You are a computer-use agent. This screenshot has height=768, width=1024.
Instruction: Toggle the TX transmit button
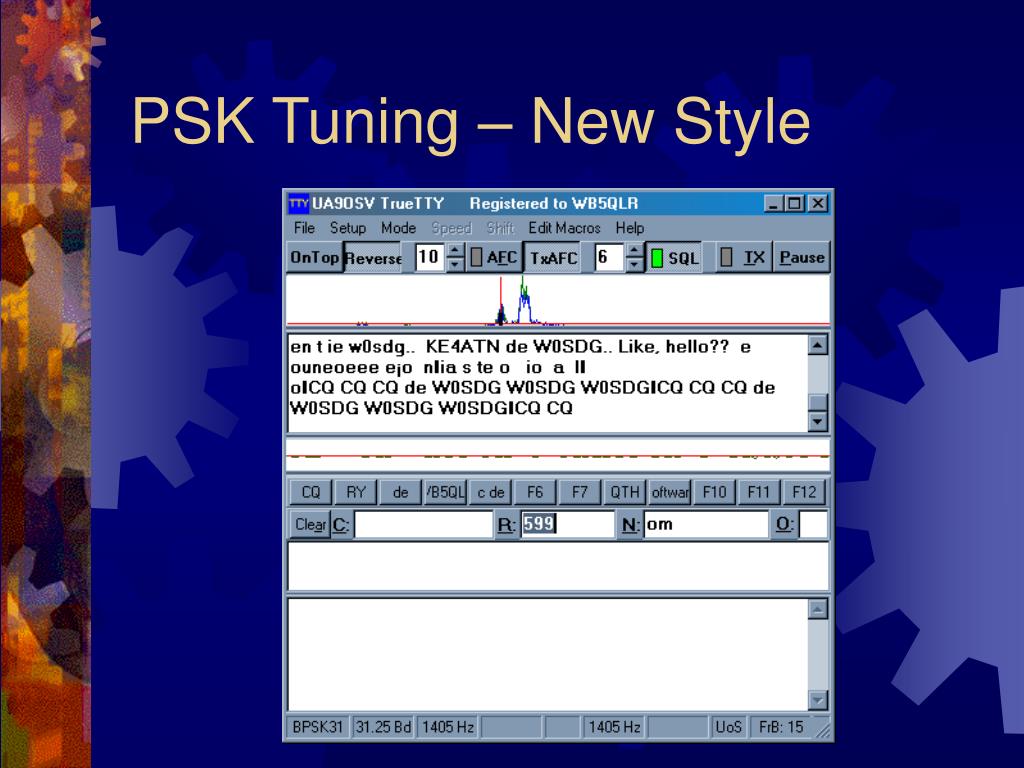point(743,257)
